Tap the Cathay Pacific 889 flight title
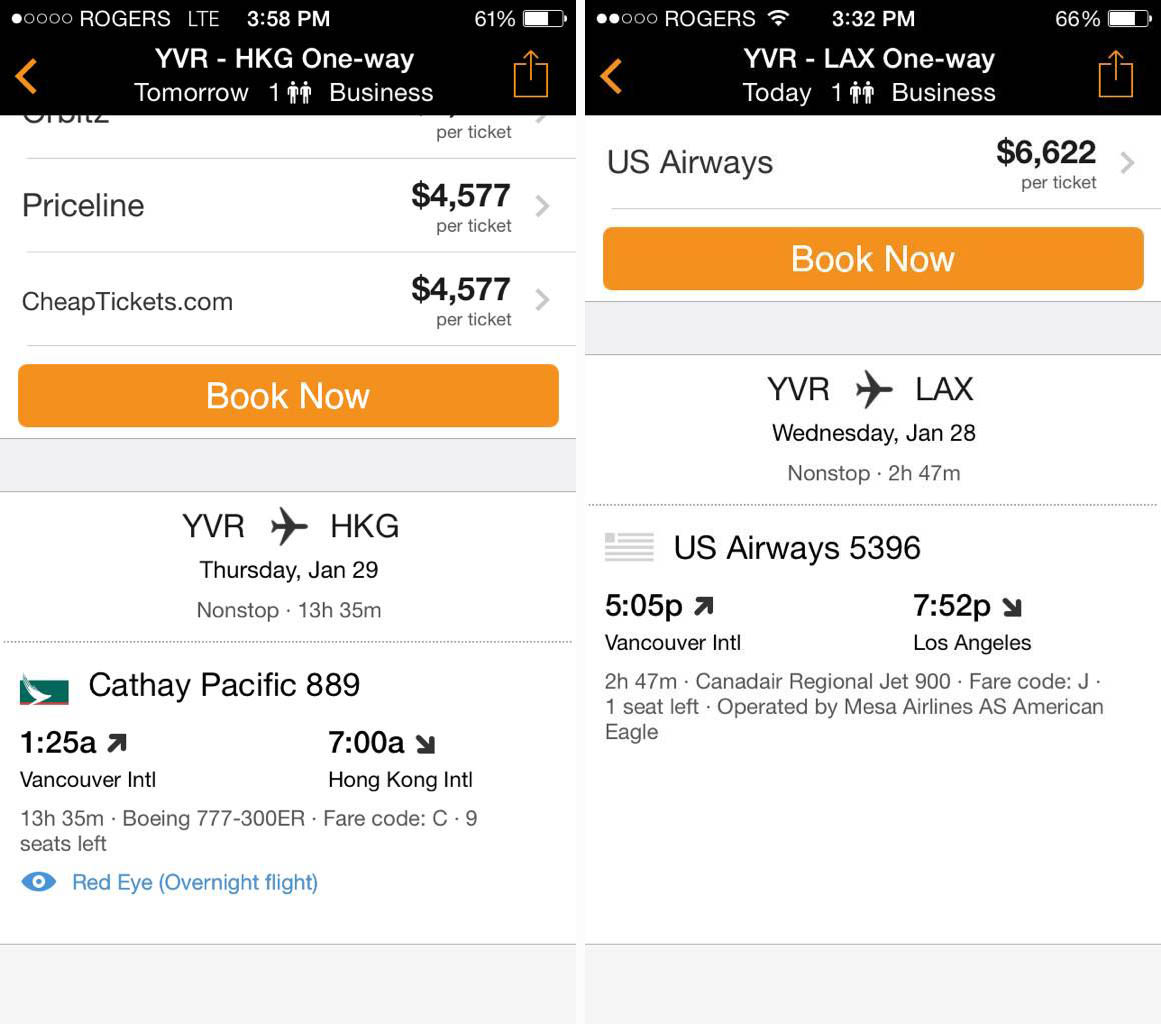The width and height of the screenshot is (1161, 1024). click(224, 685)
